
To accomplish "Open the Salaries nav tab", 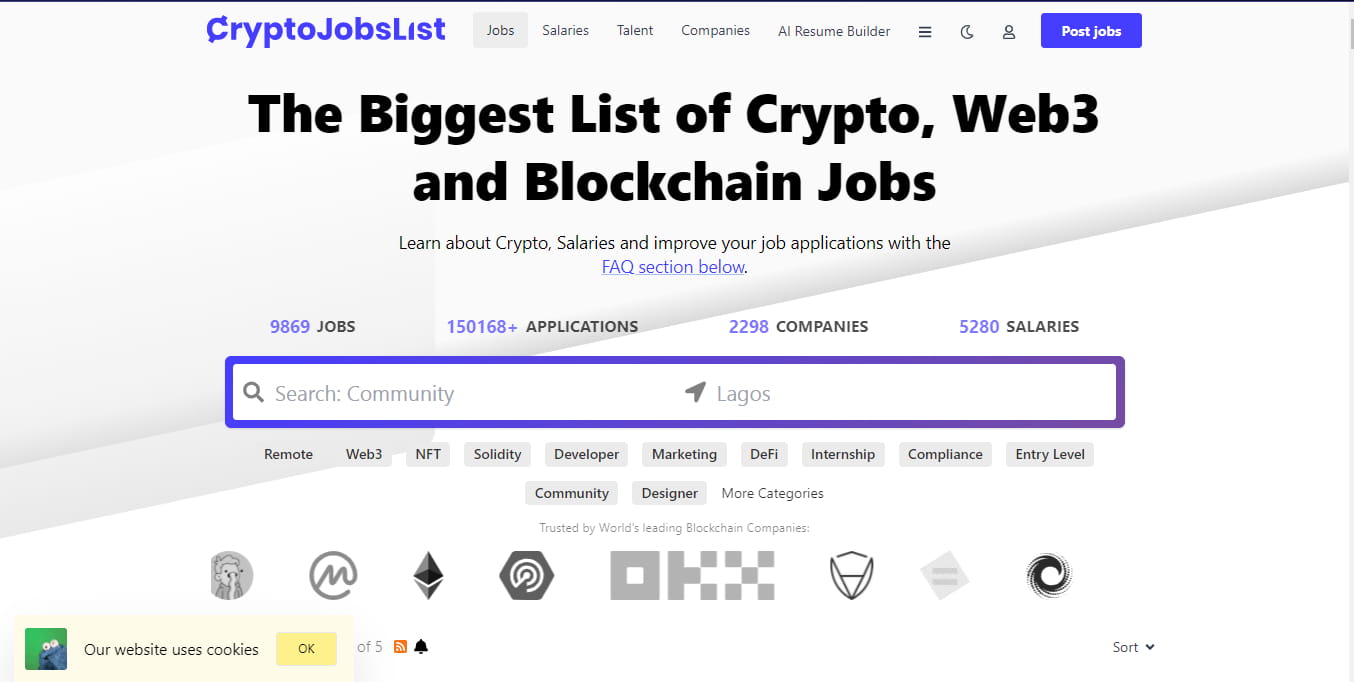I will (x=565, y=31).
